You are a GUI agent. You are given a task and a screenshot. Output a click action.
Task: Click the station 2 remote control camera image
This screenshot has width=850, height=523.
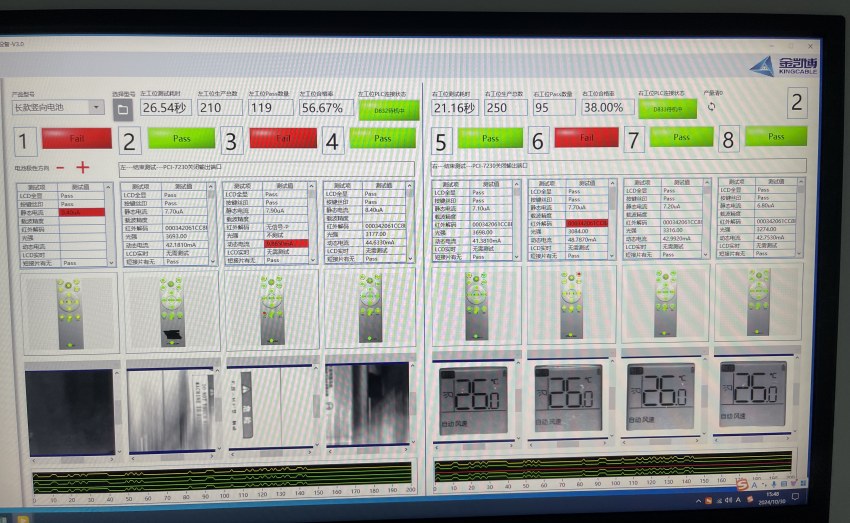tap(172, 311)
